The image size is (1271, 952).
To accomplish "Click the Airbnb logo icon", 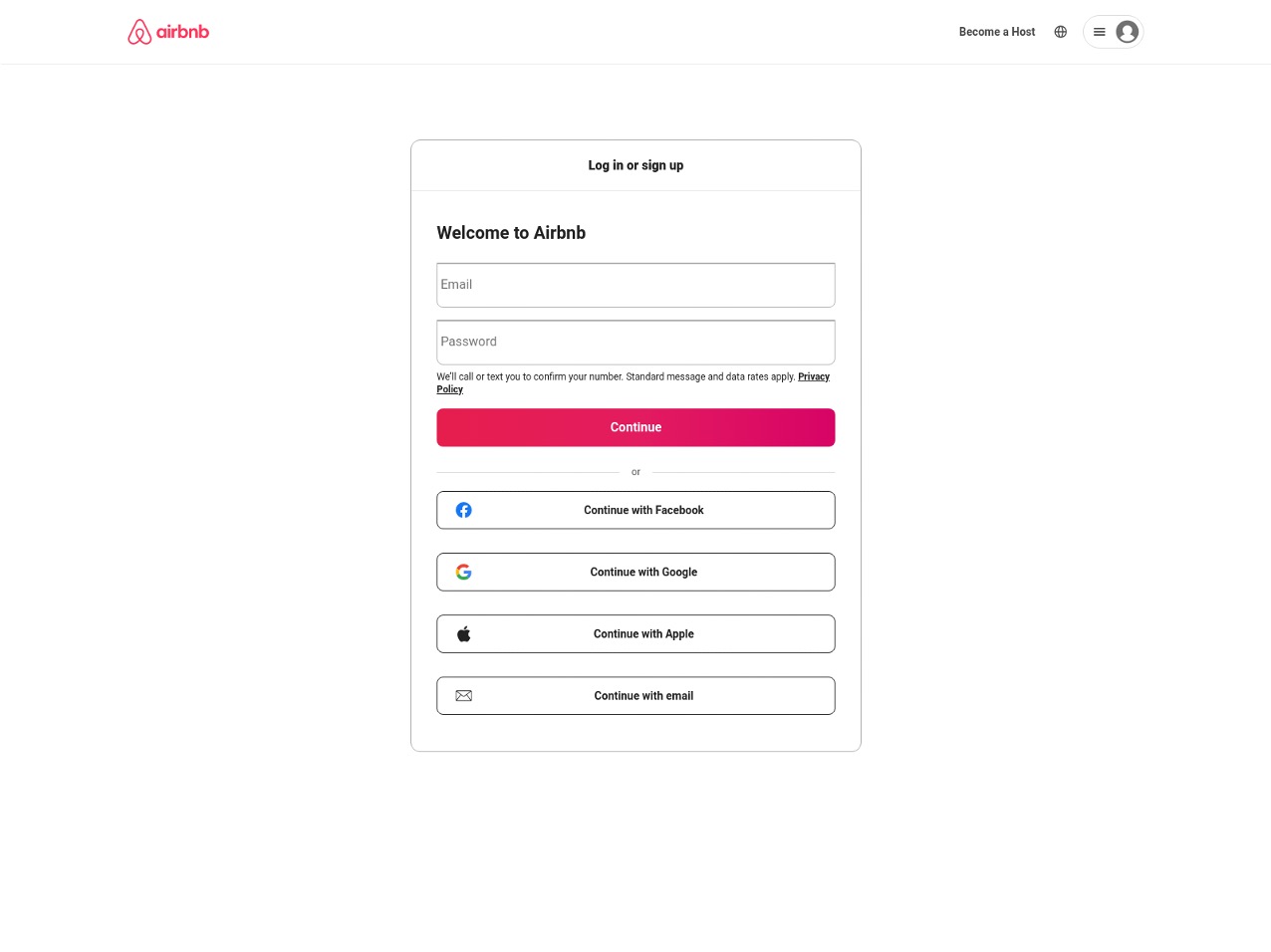I will (x=139, y=32).
